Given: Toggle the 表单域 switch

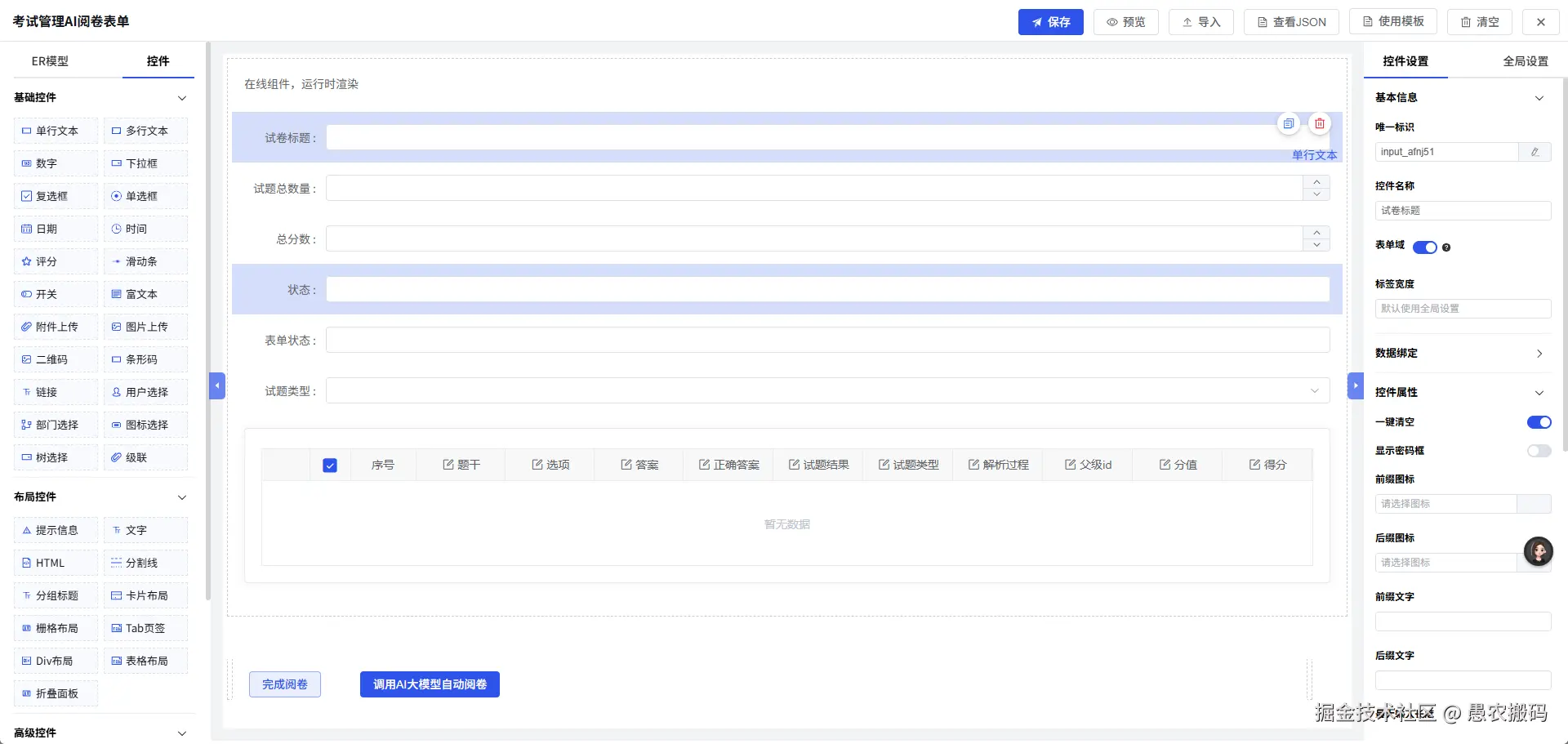Looking at the screenshot, I should 1425,247.
